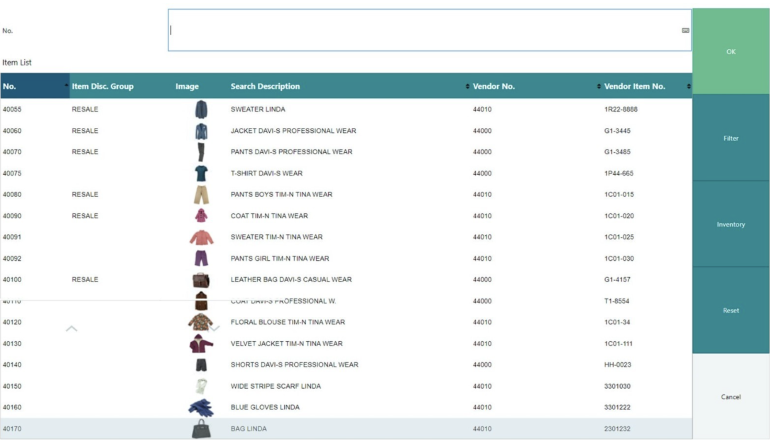Click the Vendor No. column header
This screenshot has height=440, width=770.
[x=493, y=86]
